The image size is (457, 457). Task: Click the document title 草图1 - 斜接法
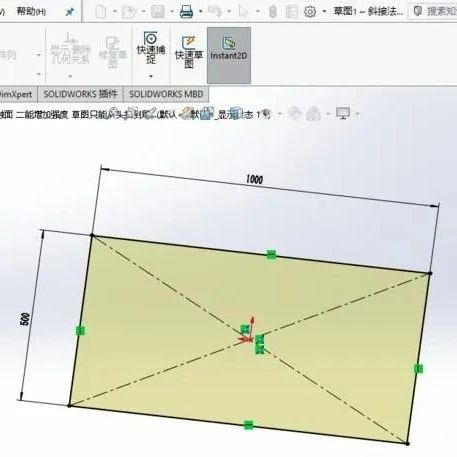click(368, 12)
